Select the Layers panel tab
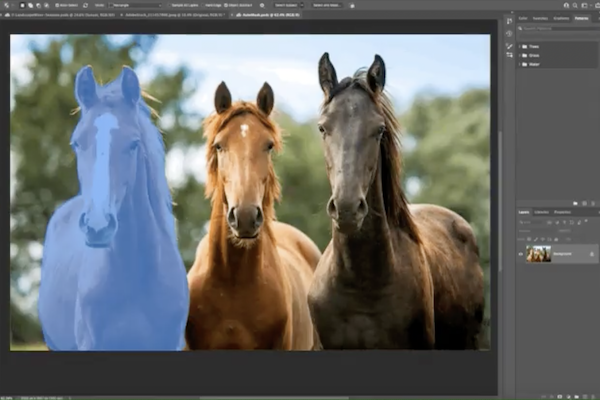 pyautogui.click(x=524, y=212)
